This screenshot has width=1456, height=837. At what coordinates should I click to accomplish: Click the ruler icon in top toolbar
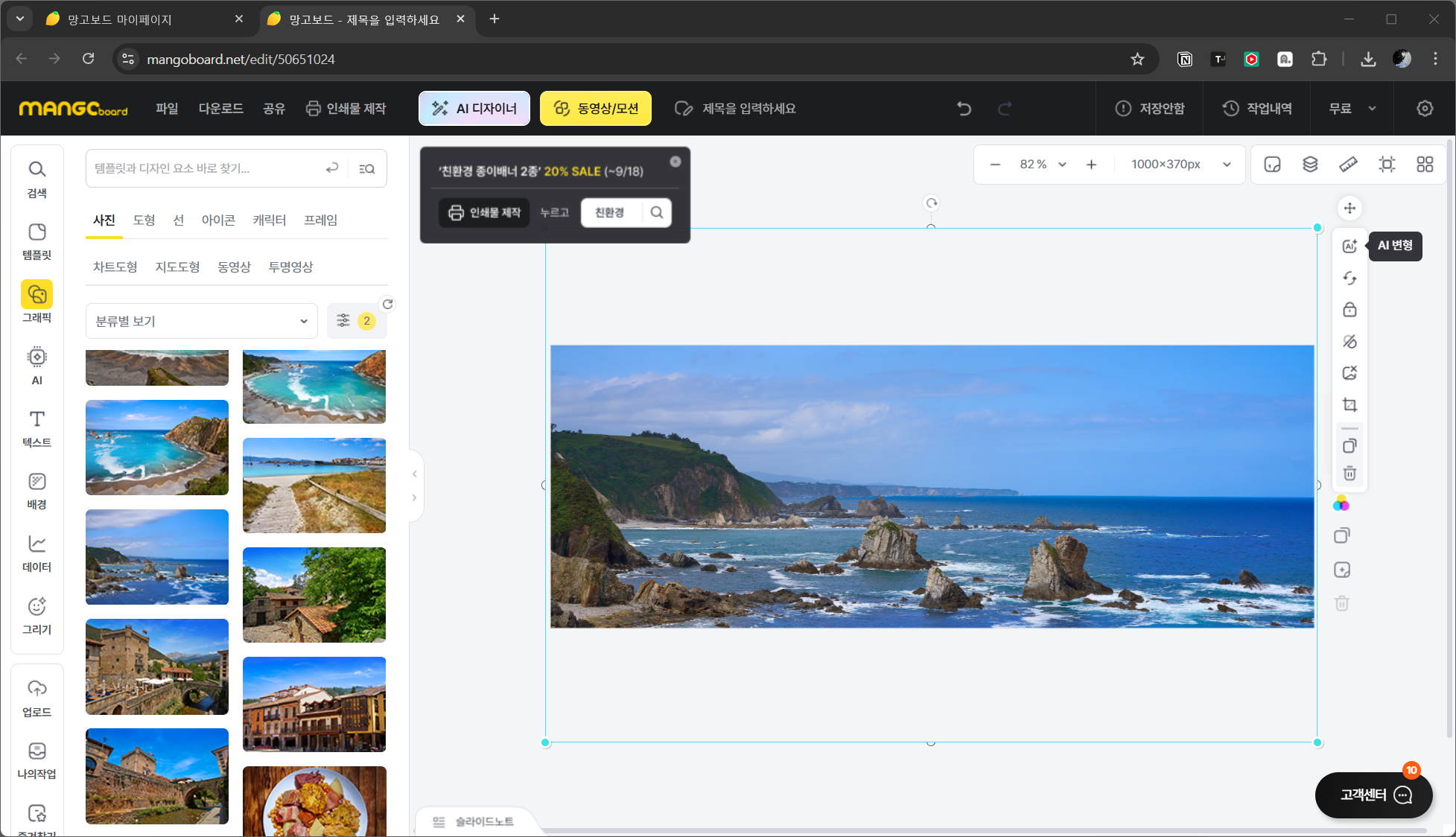click(x=1348, y=165)
